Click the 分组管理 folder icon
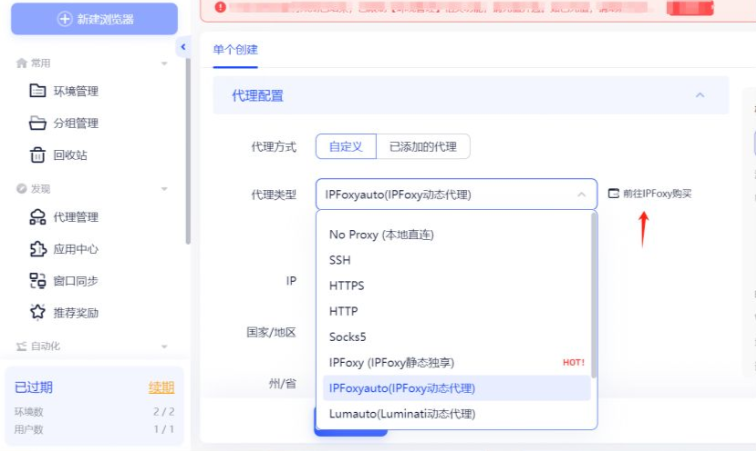Screen dimensions: 756x451 coord(38,123)
